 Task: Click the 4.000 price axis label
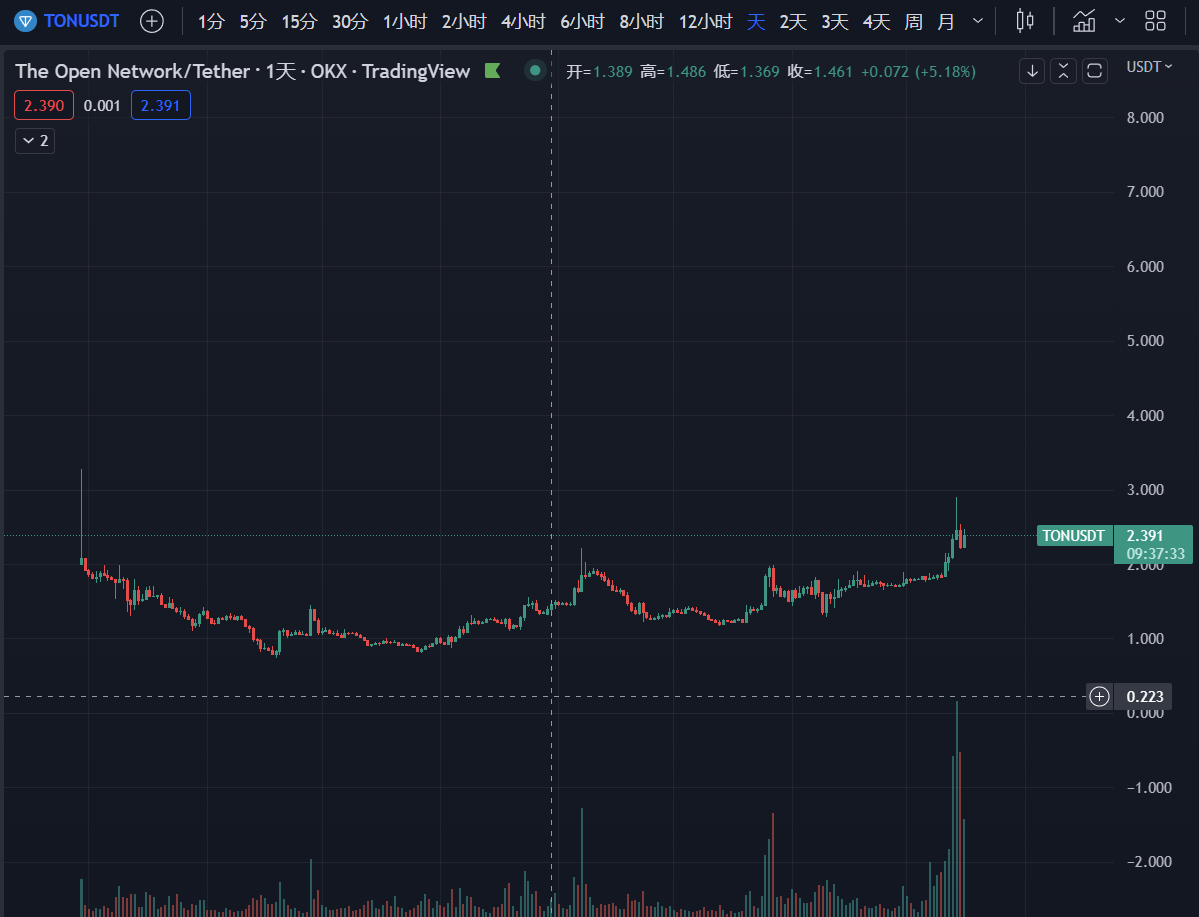pyautogui.click(x=1145, y=416)
